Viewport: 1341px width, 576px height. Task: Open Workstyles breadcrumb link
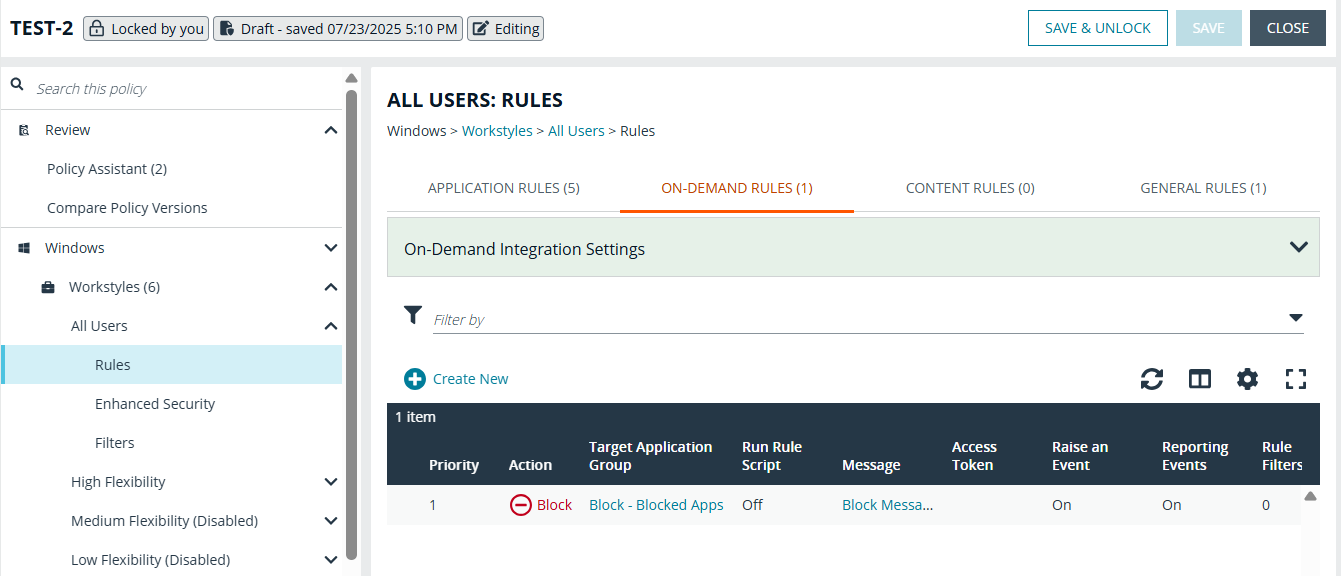497,131
